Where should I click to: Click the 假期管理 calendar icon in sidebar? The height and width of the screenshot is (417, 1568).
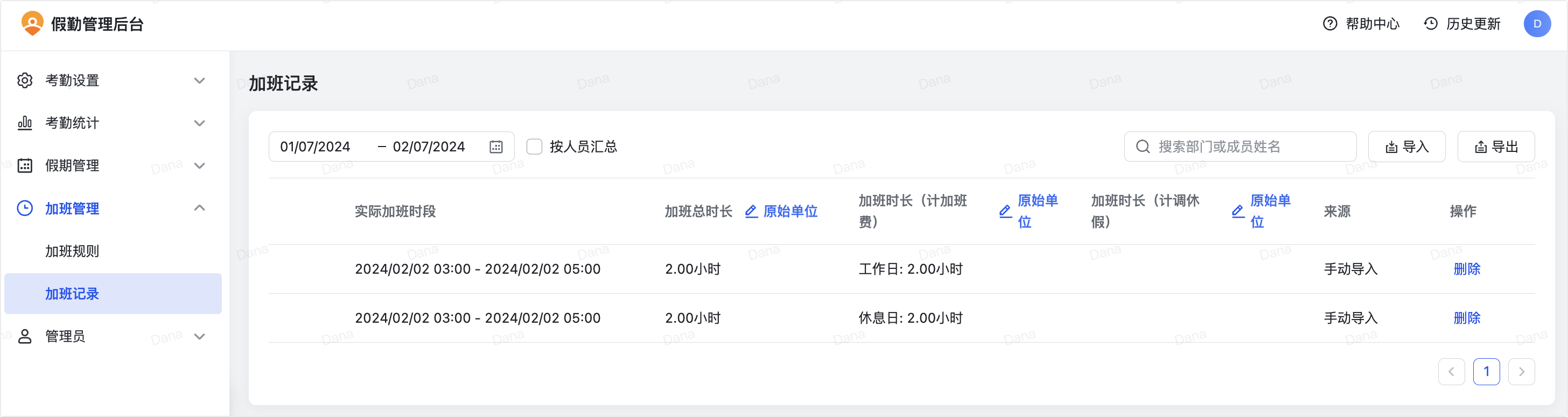coord(25,165)
